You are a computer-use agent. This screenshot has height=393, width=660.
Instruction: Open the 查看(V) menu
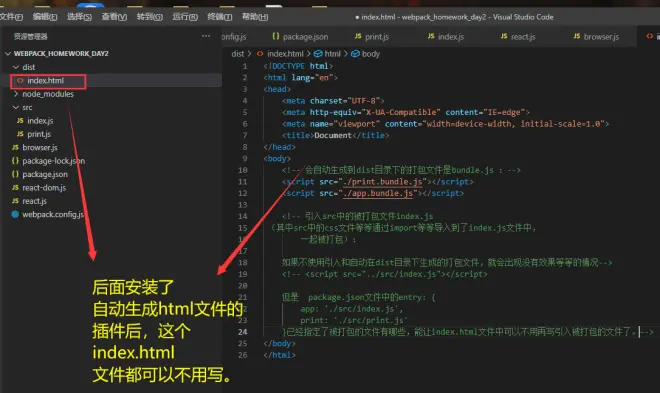(x=114, y=17)
